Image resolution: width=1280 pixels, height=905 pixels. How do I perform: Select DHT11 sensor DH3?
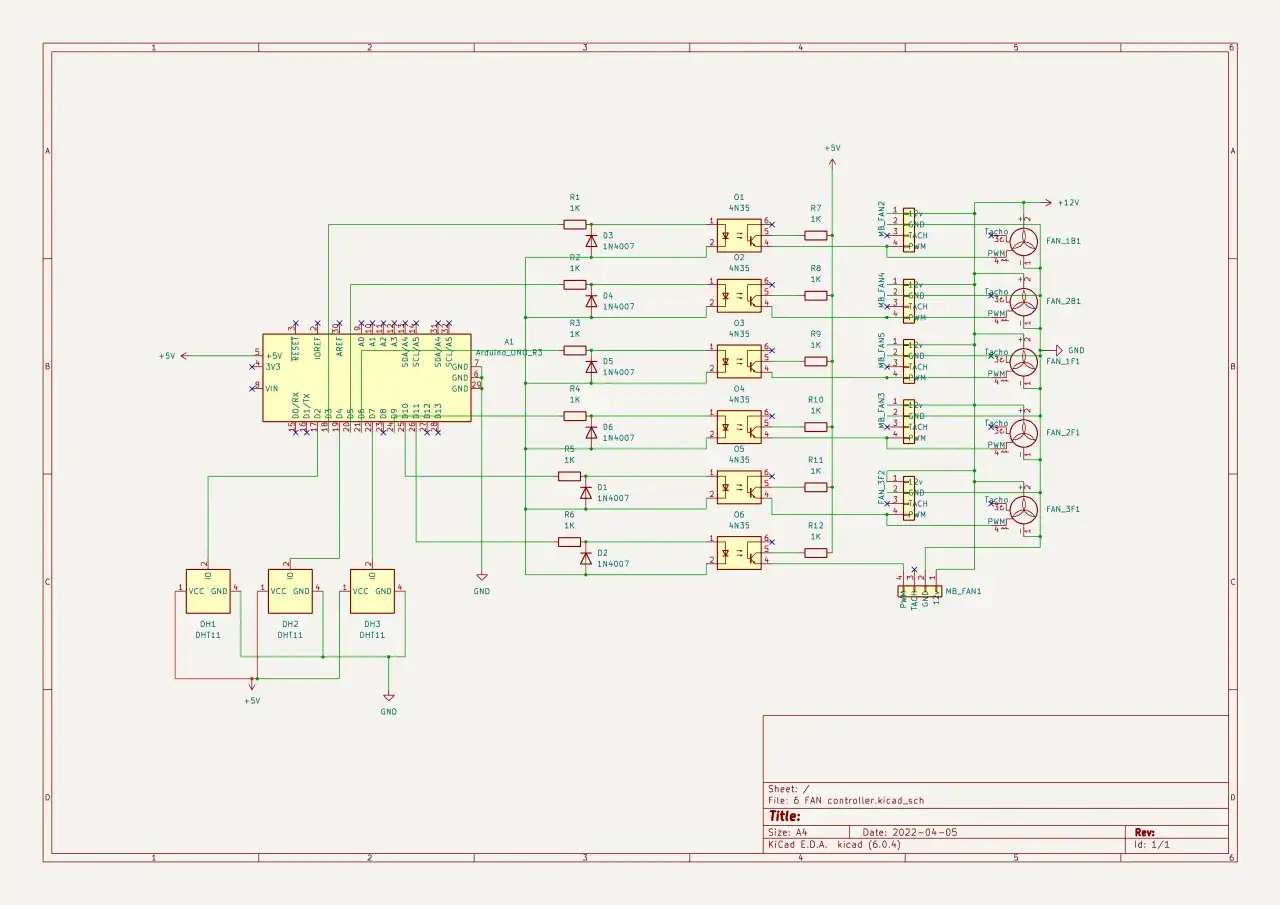point(370,592)
